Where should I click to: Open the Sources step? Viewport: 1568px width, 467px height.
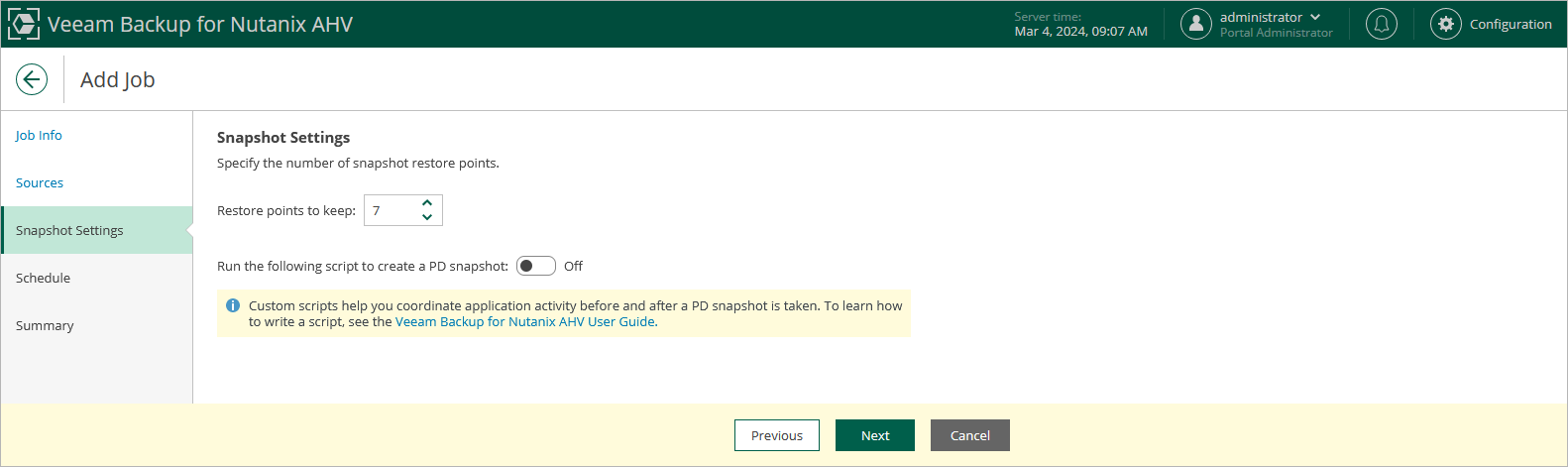[x=40, y=182]
